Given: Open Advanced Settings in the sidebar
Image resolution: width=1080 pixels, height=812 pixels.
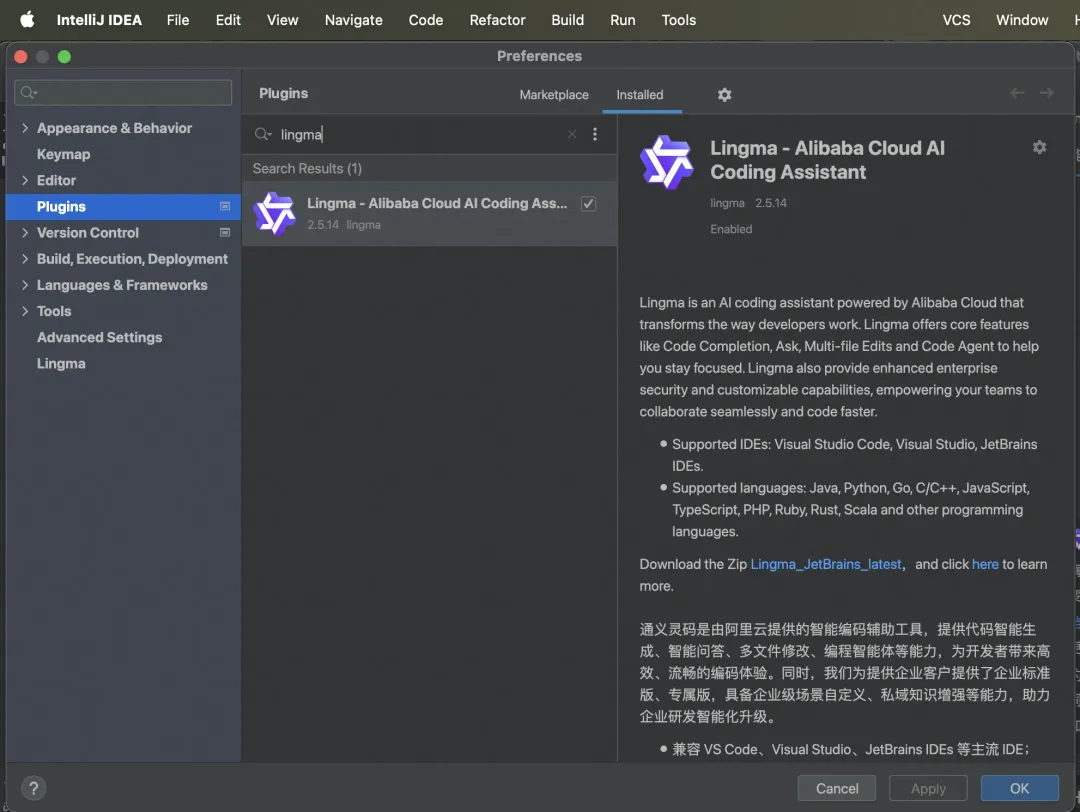Looking at the screenshot, I should point(99,337).
